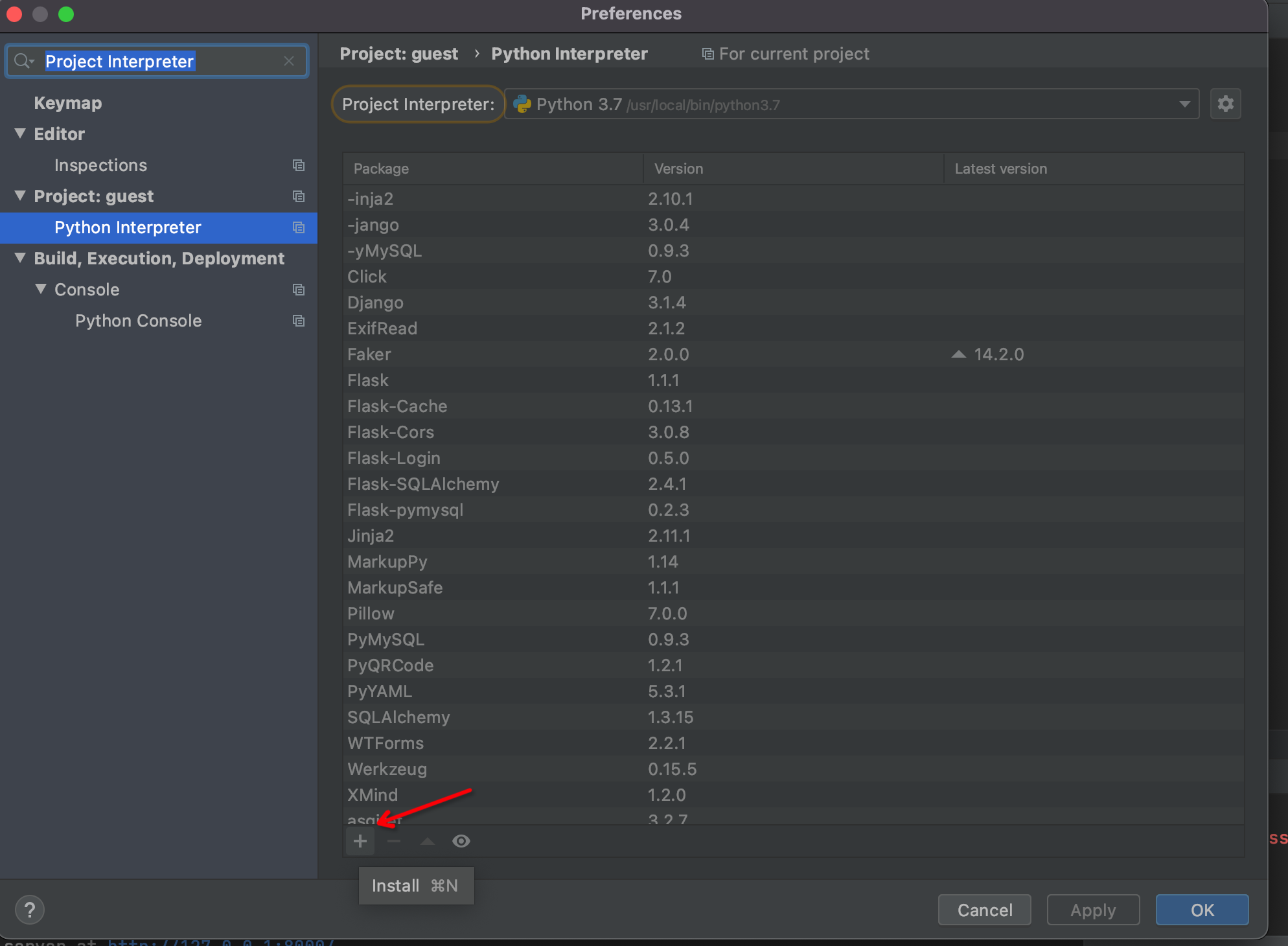This screenshot has height=946, width=1288.
Task: Open the interpreter gear settings icon
Action: tap(1225, 104)
